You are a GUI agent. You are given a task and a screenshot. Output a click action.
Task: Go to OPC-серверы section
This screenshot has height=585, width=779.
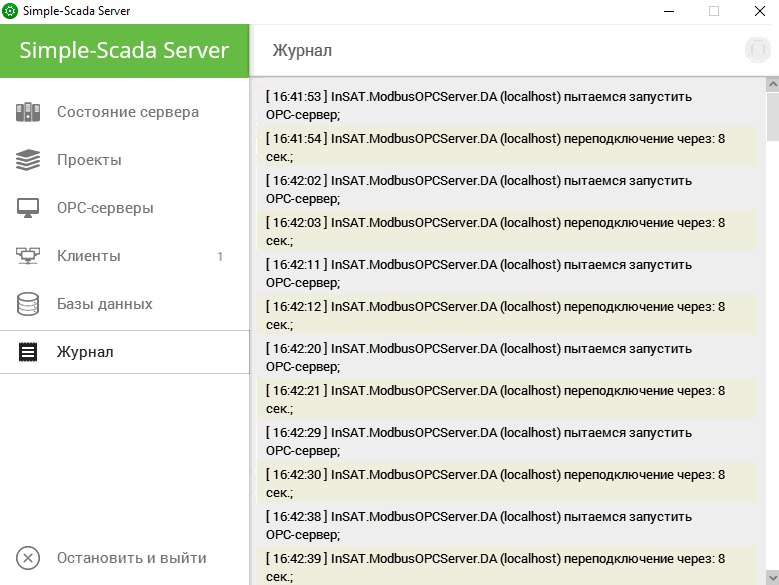[x=124, y=208]
